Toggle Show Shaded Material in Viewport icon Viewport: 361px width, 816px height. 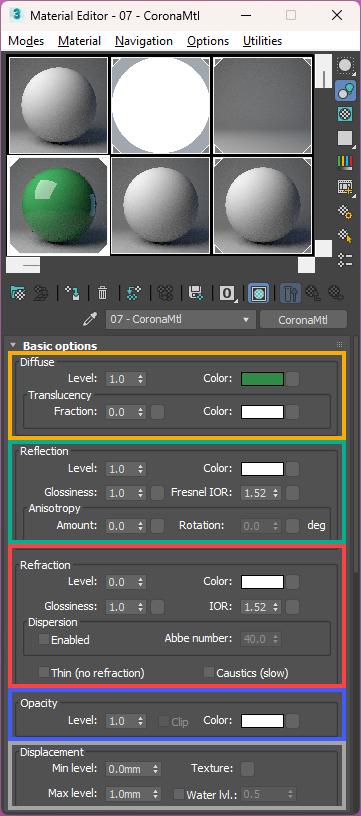(259, 294)
